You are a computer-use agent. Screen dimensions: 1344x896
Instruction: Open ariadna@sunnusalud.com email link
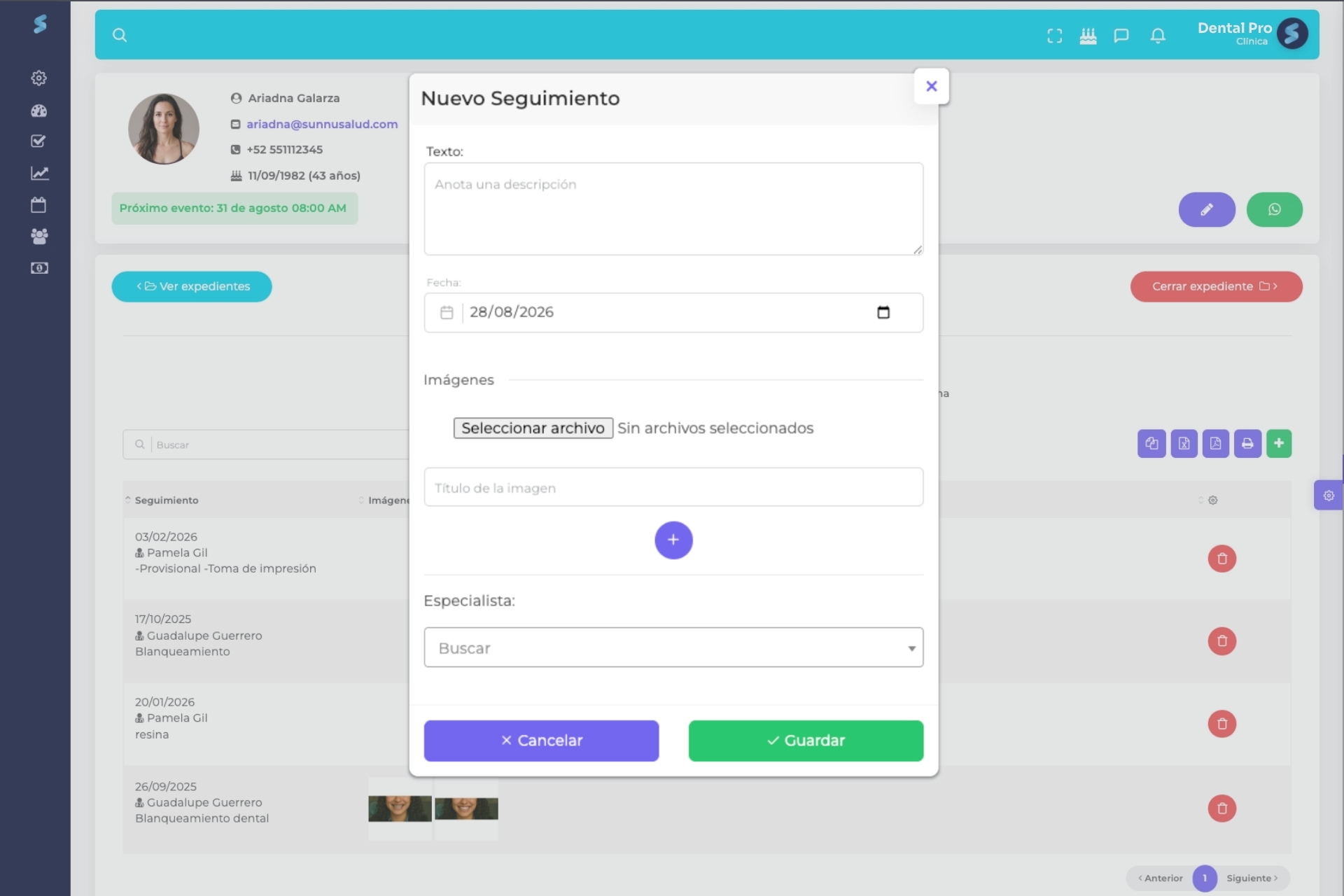coord(322,124)
